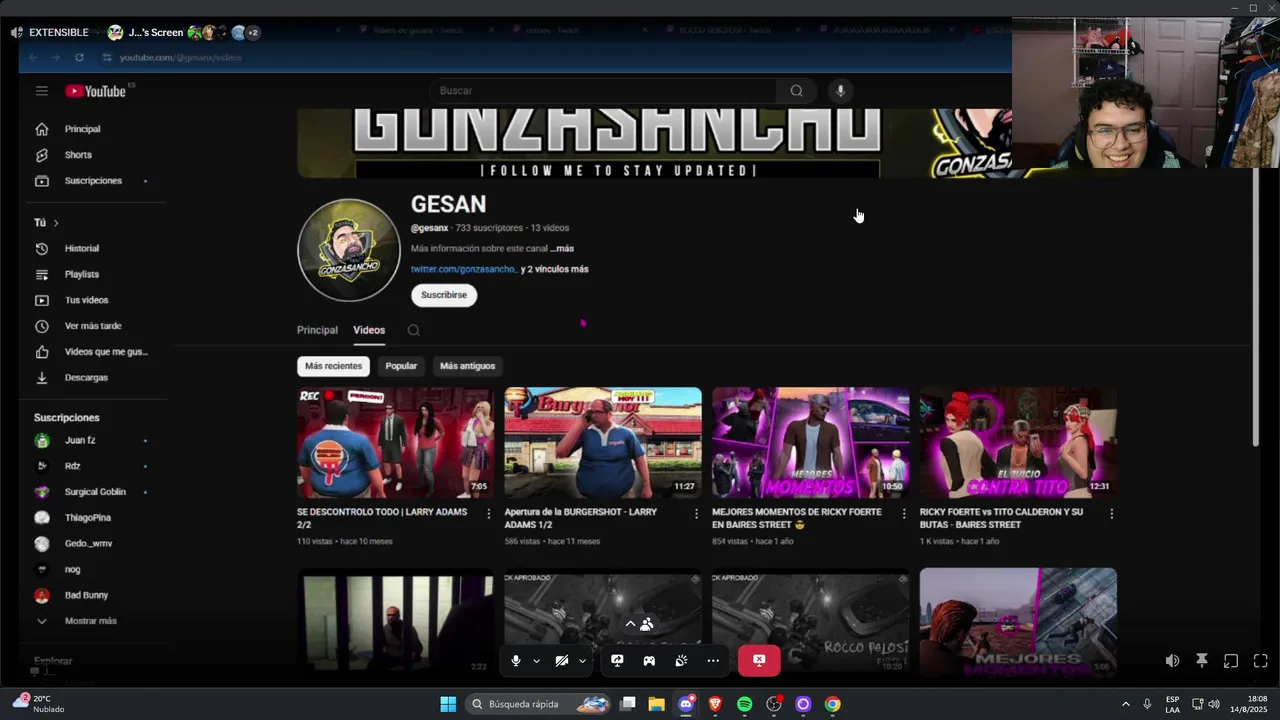1280x720 pixels.
Task: Open the twitter.com/gonzasancho link
Action: 464,269
